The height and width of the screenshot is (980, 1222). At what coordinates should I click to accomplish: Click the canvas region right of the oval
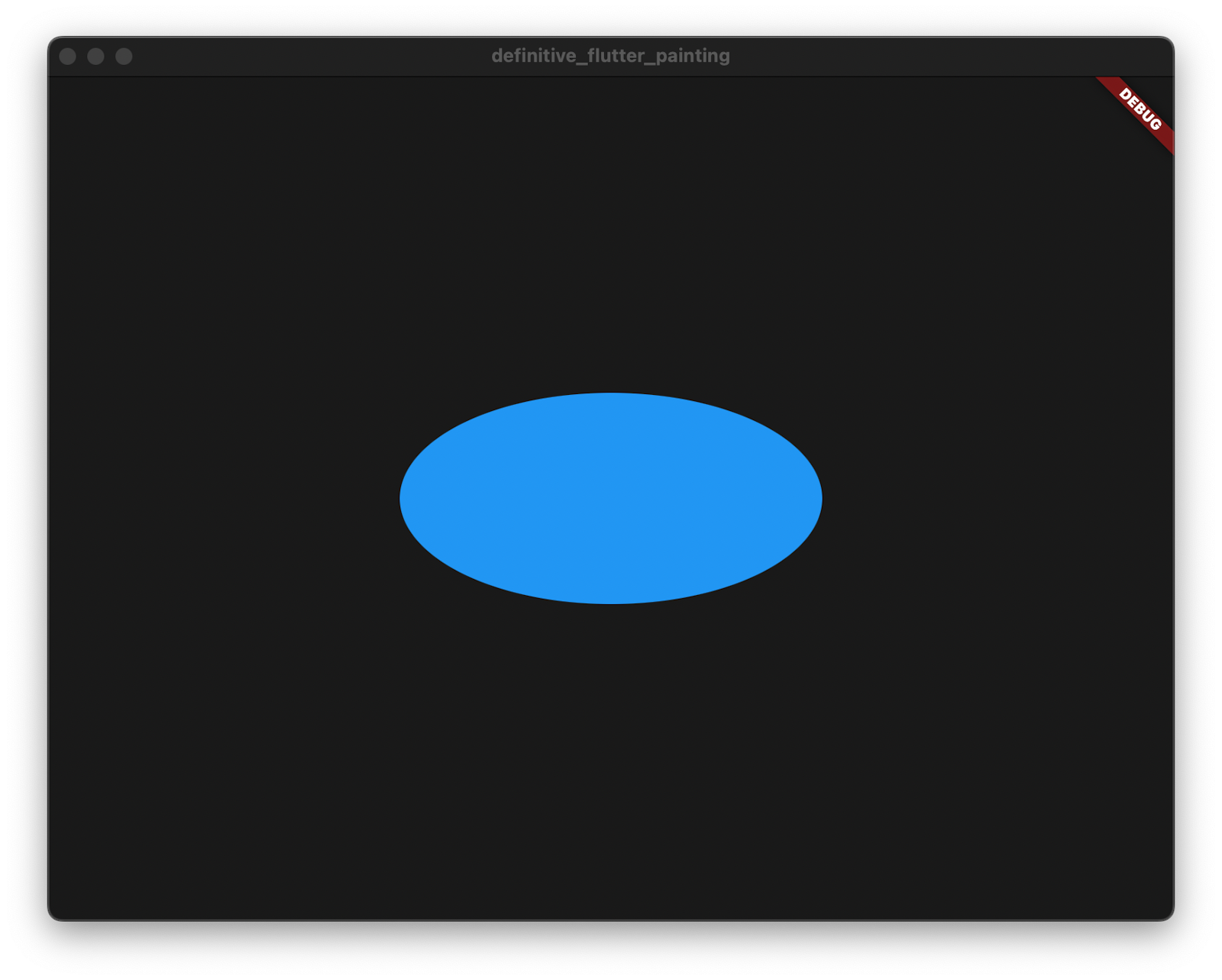[993, 496]
